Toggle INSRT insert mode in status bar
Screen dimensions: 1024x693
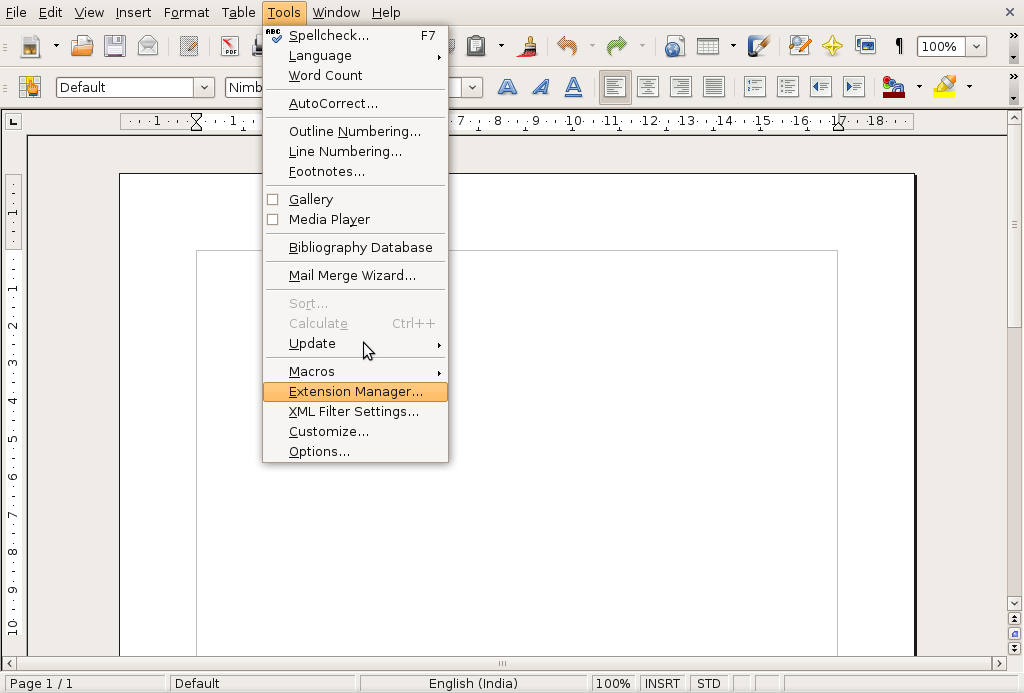click(x=662, y=683)
